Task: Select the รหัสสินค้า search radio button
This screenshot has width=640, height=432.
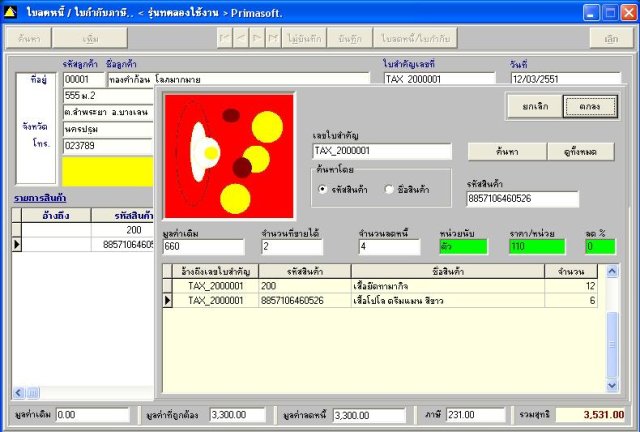Action: pyautogui.click(x=322, y=189)
